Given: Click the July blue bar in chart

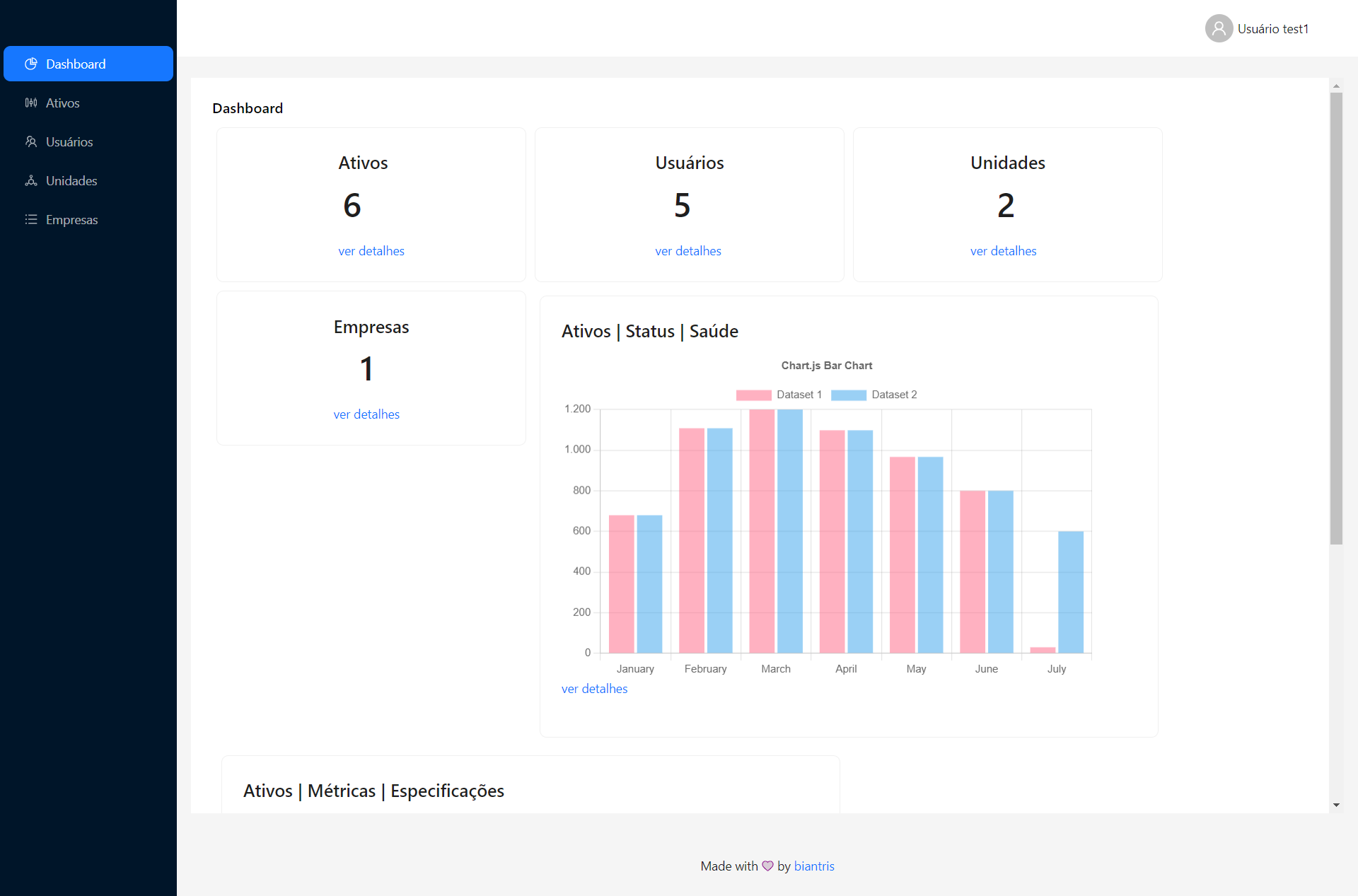Looking at the screenshot, I should 1070,592.
